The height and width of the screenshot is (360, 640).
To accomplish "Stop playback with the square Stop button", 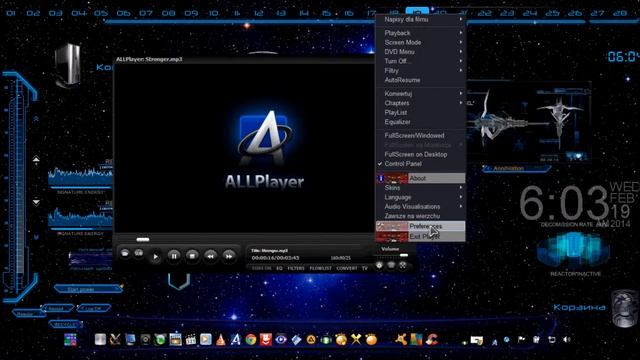I will pyautogui.click(x=192, y=256).
